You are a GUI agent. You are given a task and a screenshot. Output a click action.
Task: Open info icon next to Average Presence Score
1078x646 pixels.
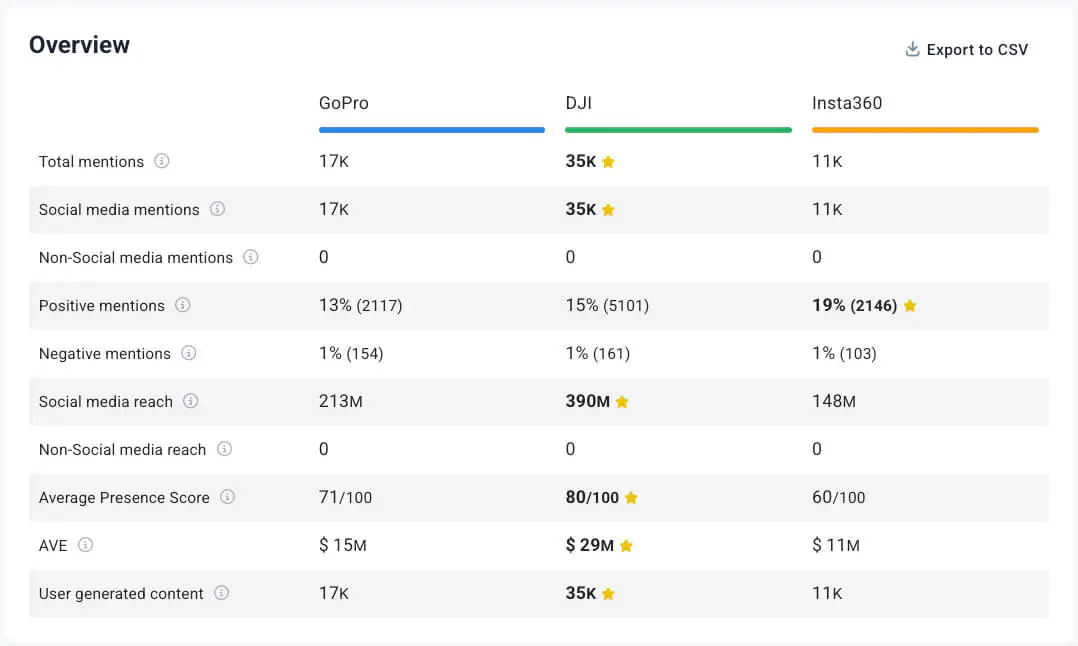(228, 497)
